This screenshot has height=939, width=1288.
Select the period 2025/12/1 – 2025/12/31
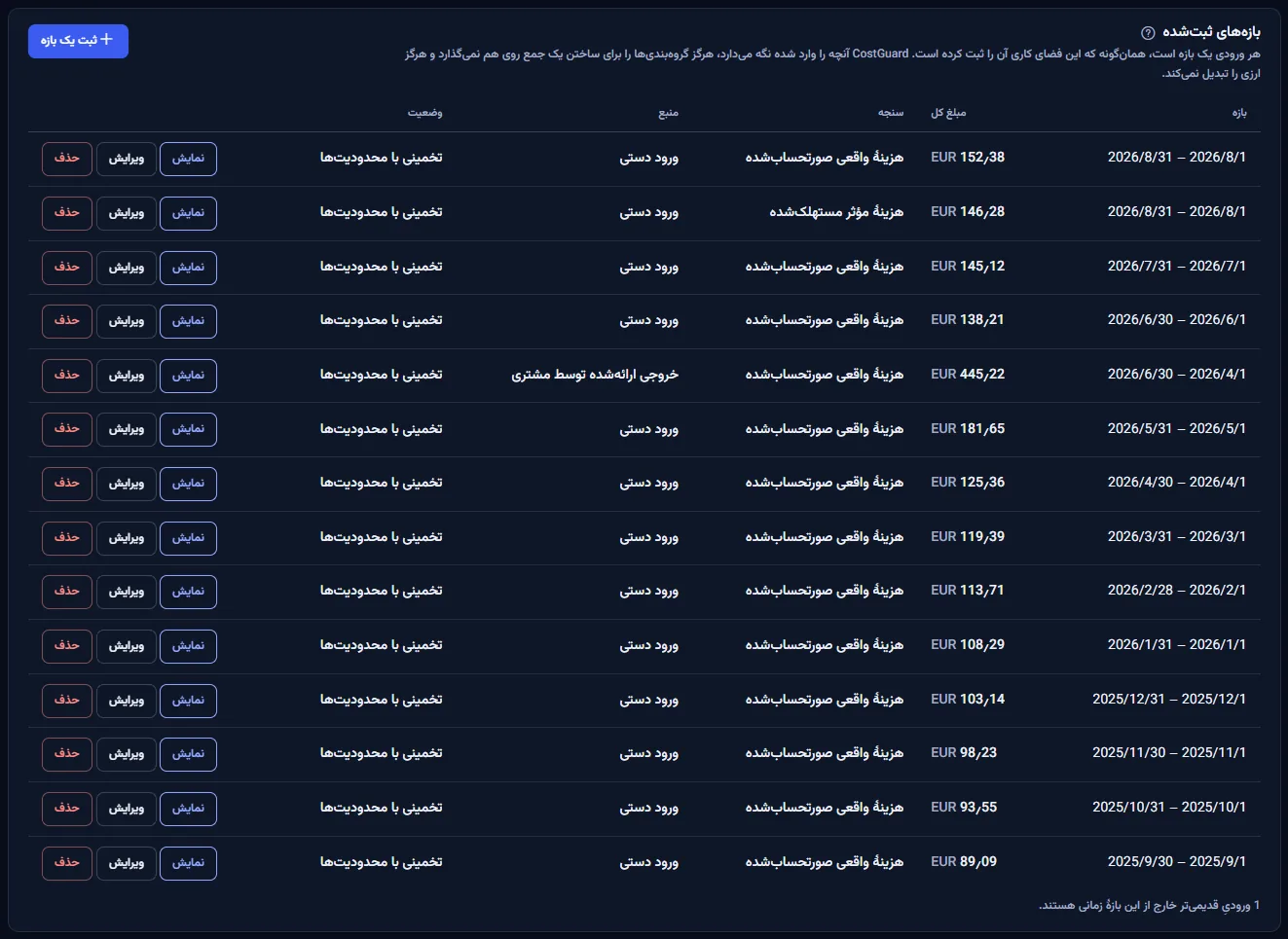(1169, 700)
